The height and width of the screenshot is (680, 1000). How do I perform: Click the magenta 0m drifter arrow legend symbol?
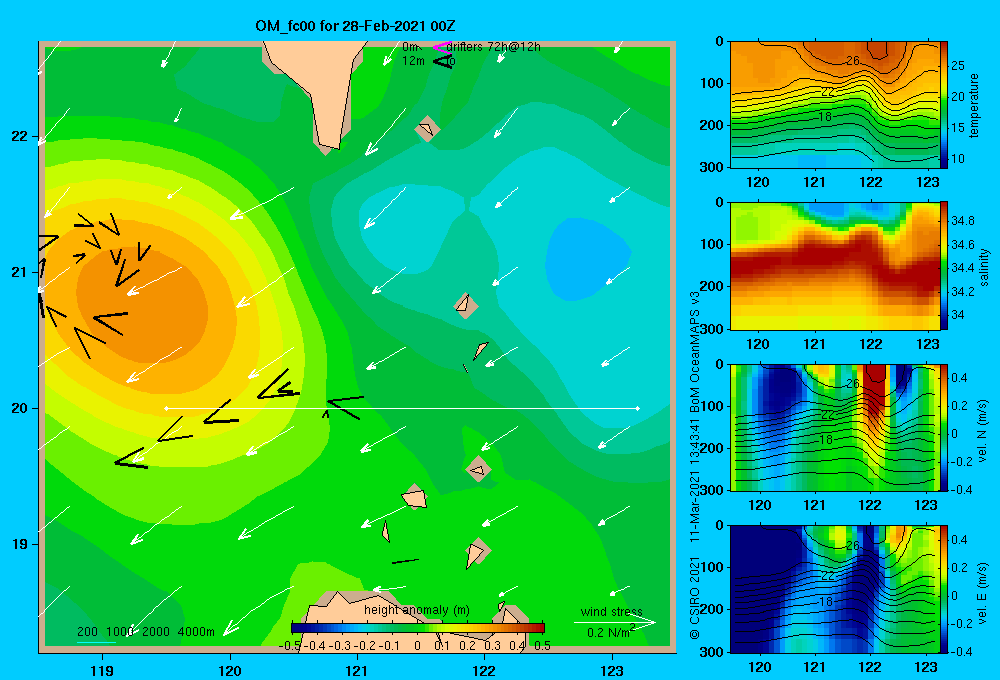click(441, 47)
